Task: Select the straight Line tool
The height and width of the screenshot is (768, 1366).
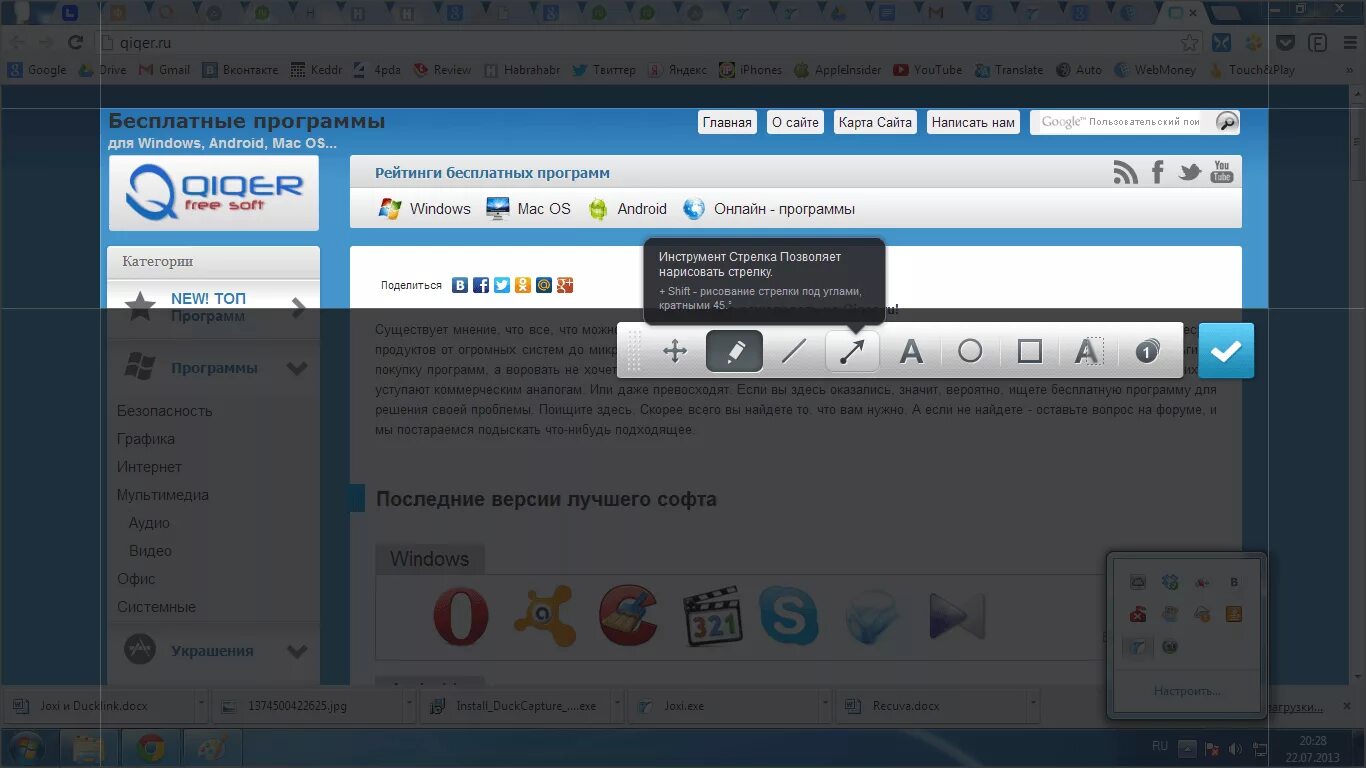Action: point(793,351)
